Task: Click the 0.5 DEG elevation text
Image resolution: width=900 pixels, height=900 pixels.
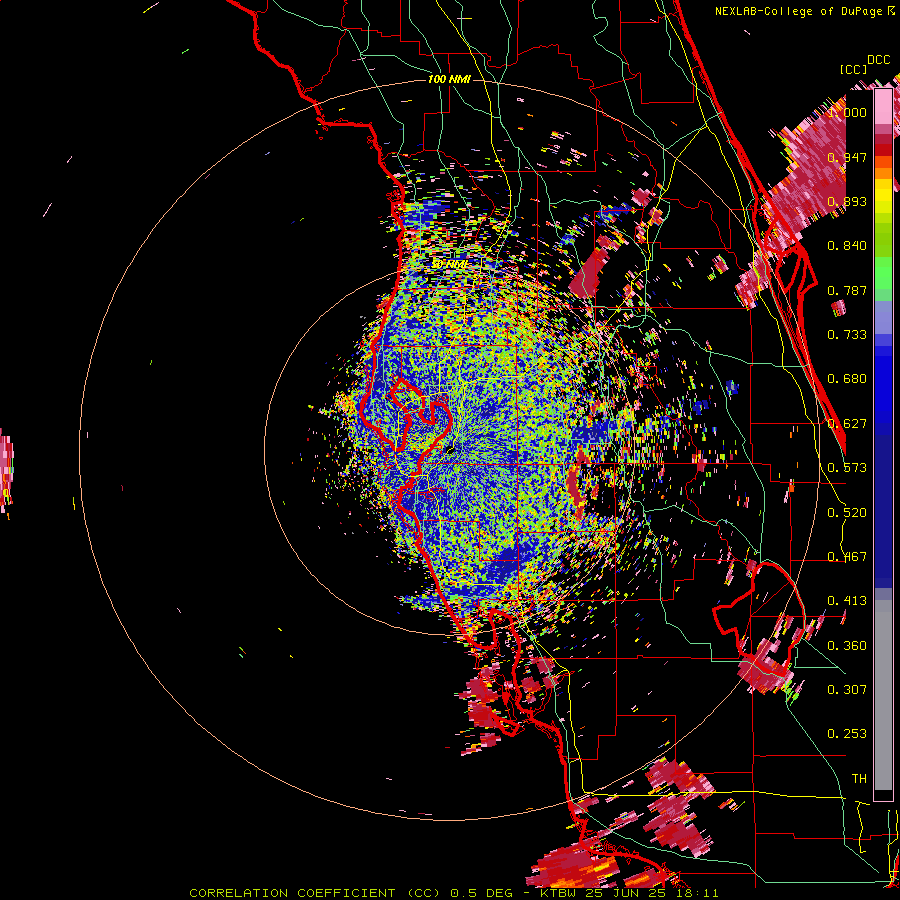Action: click(481, 893)
